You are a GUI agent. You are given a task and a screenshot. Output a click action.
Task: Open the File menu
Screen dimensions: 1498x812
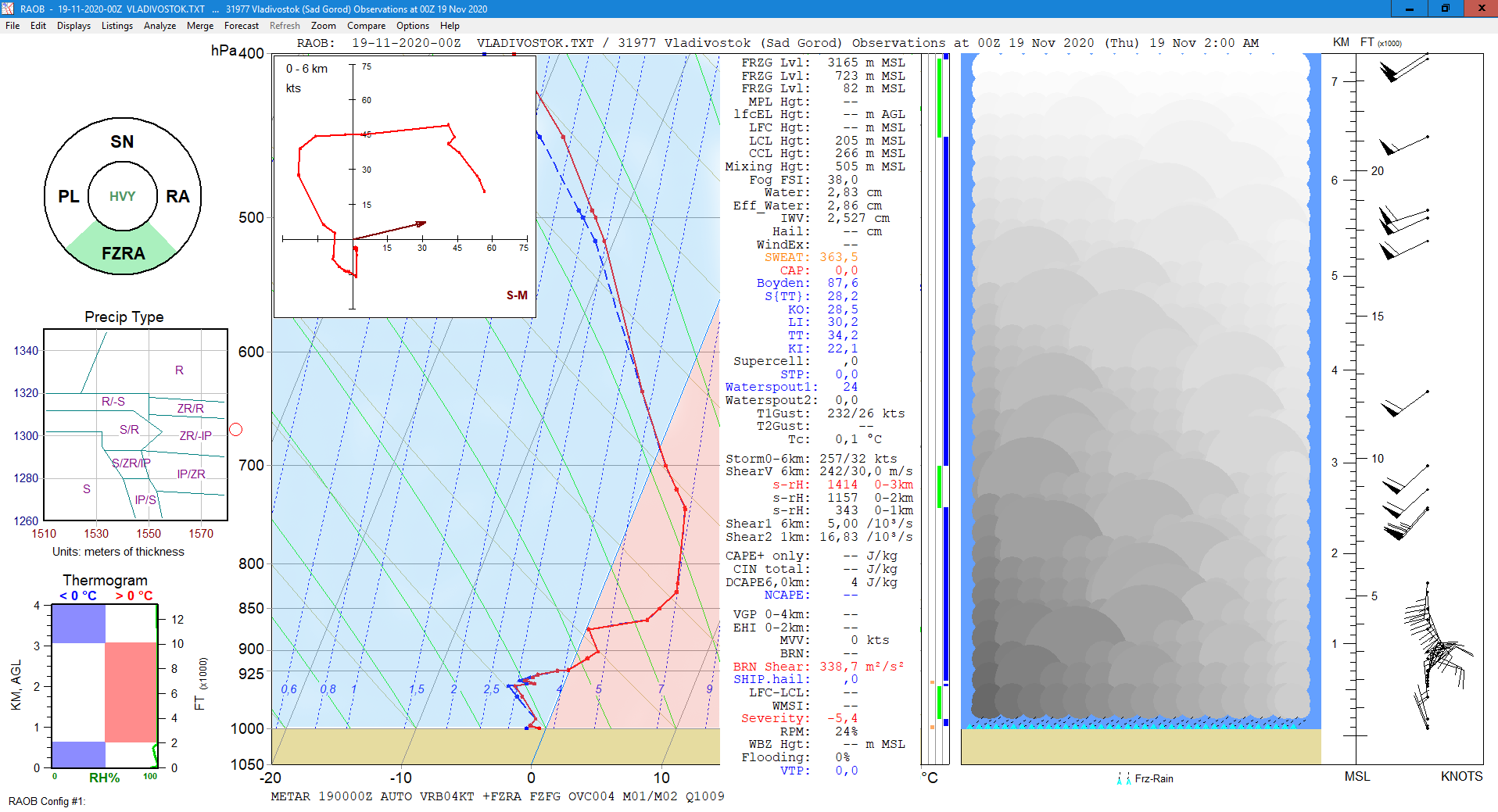pyautogui.click(x=13, y=26)
